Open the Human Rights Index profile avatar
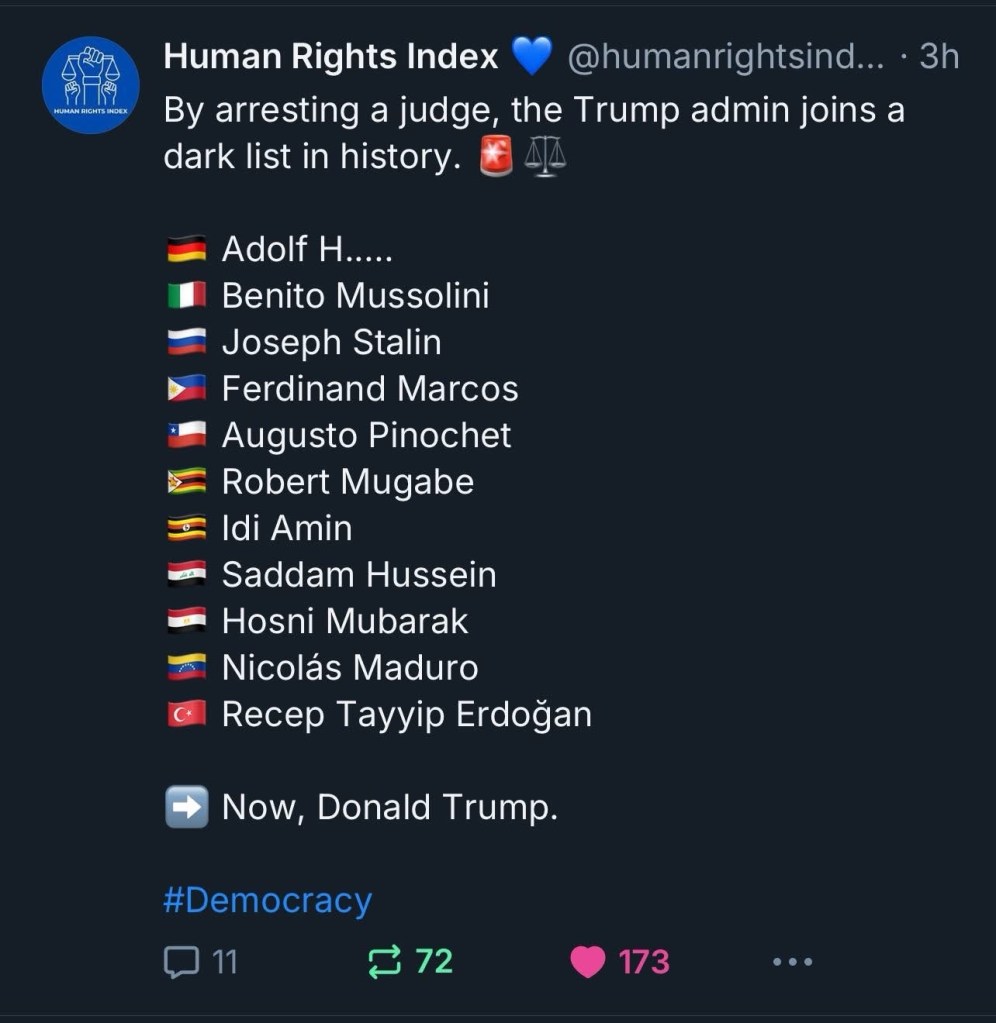Screen dimensions: 996x1023 click(x=90, y=84)
